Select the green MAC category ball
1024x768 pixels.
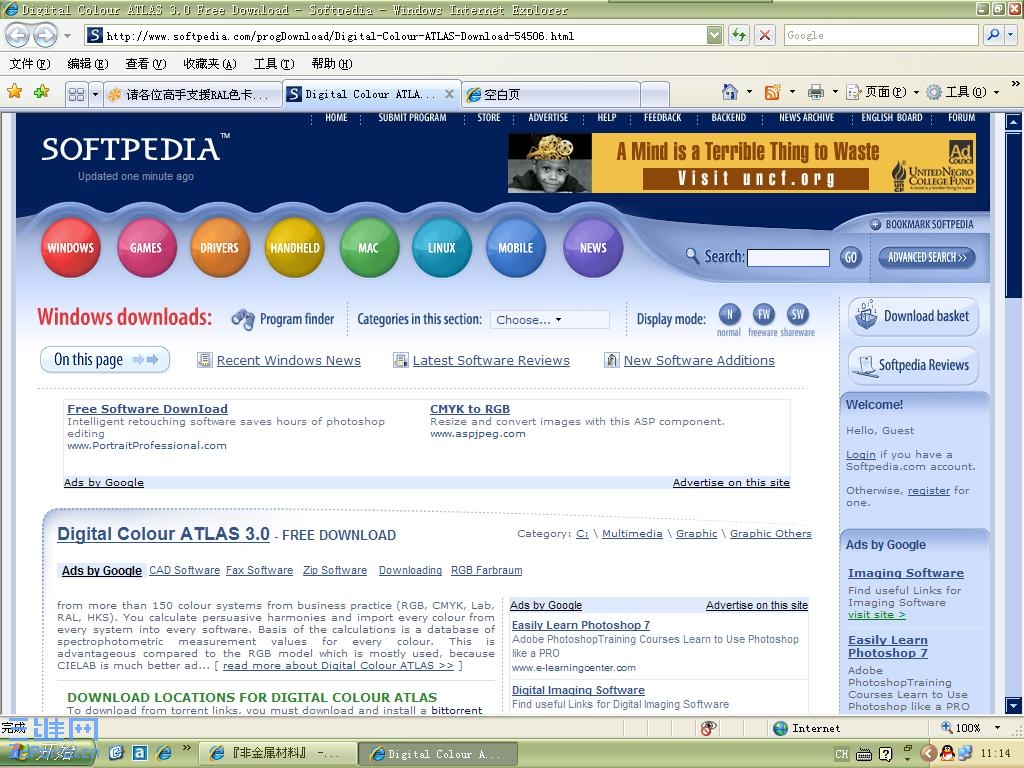point(368,248)
